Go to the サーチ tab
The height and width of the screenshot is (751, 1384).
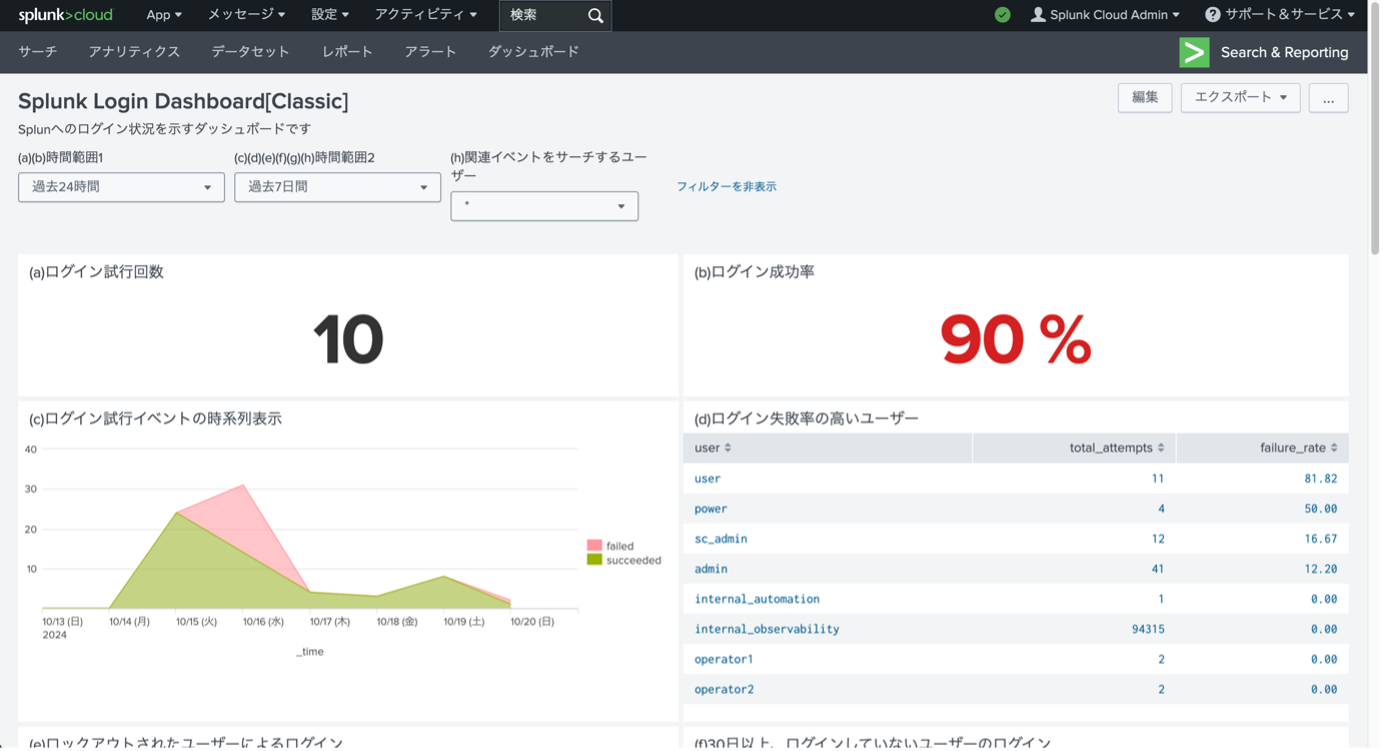(x=38, y=52)
